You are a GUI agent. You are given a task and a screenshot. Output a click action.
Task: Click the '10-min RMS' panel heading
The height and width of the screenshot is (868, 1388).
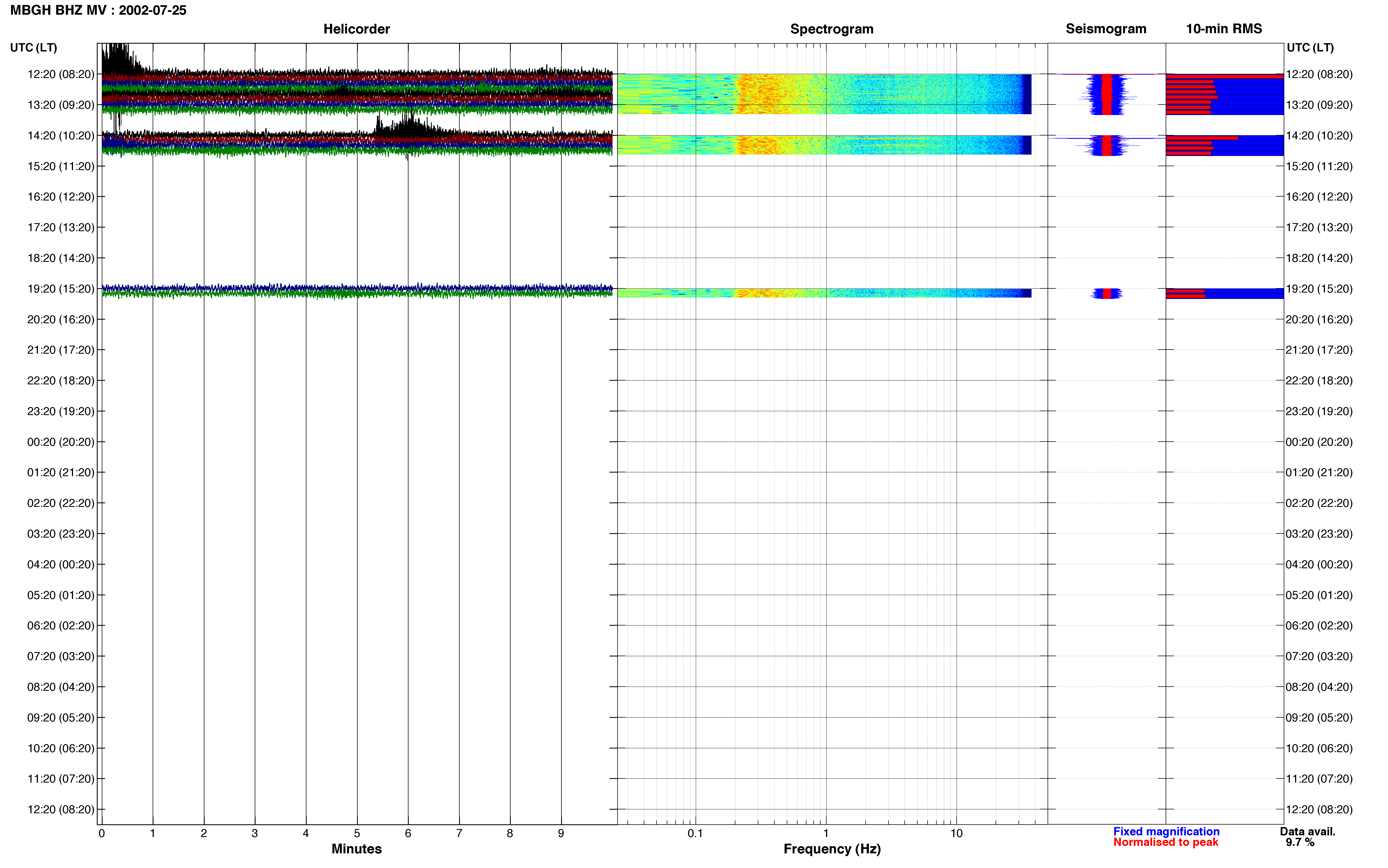click(1224, 29)
